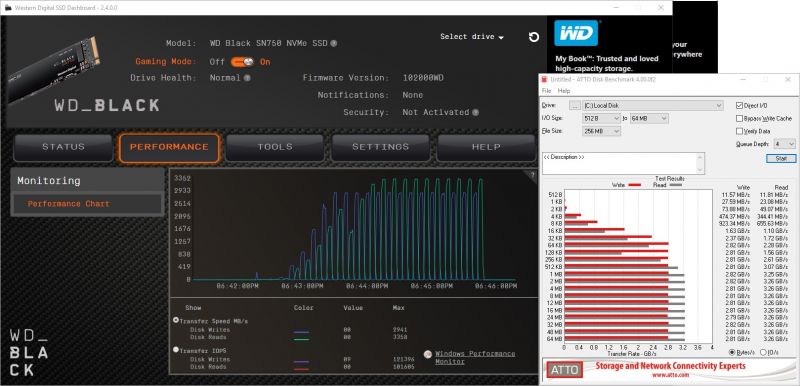Uncheck the Direct I/O checkbox
This screenshot has width=800, height=386.
(x=739, y=106)
